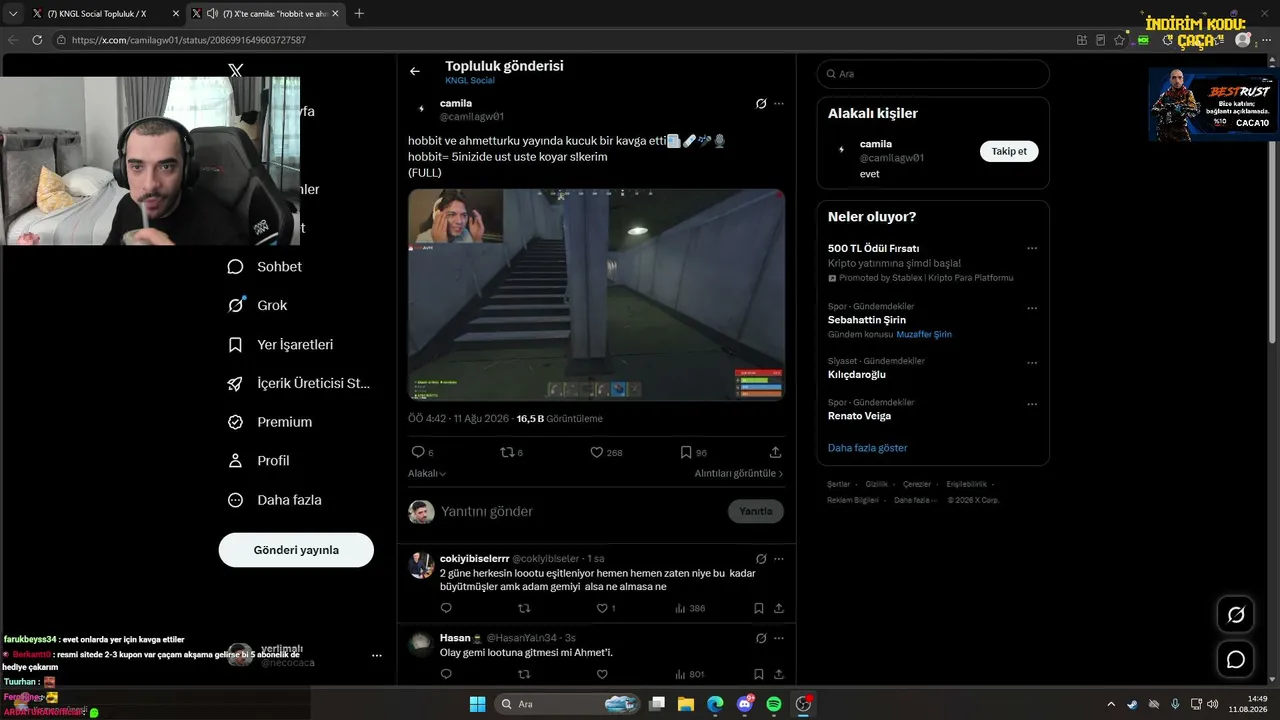
Task: Go to Premium in the sidebar
Action: (x=270, y=422)
